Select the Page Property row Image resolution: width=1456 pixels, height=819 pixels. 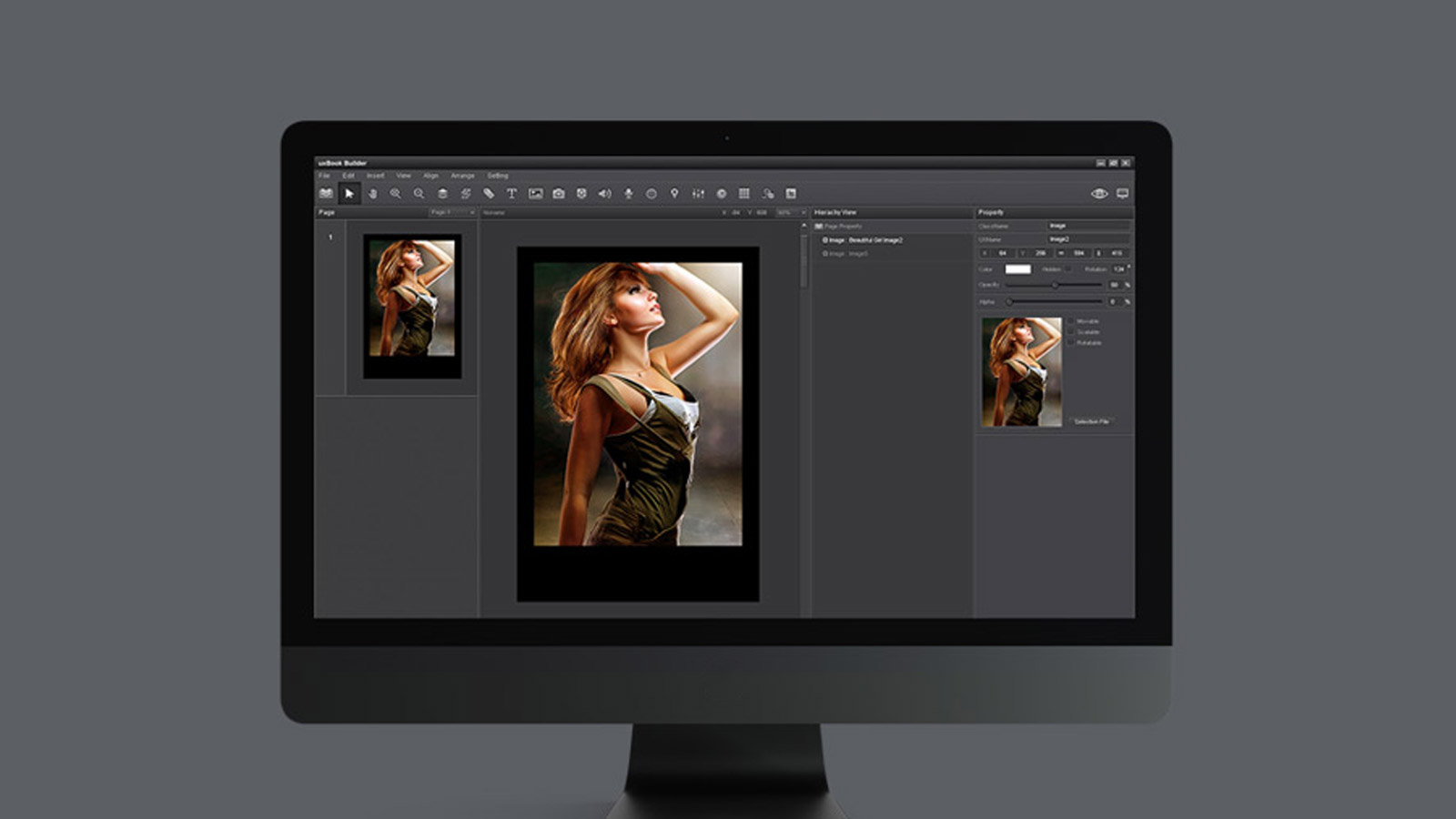click(892, 227)
